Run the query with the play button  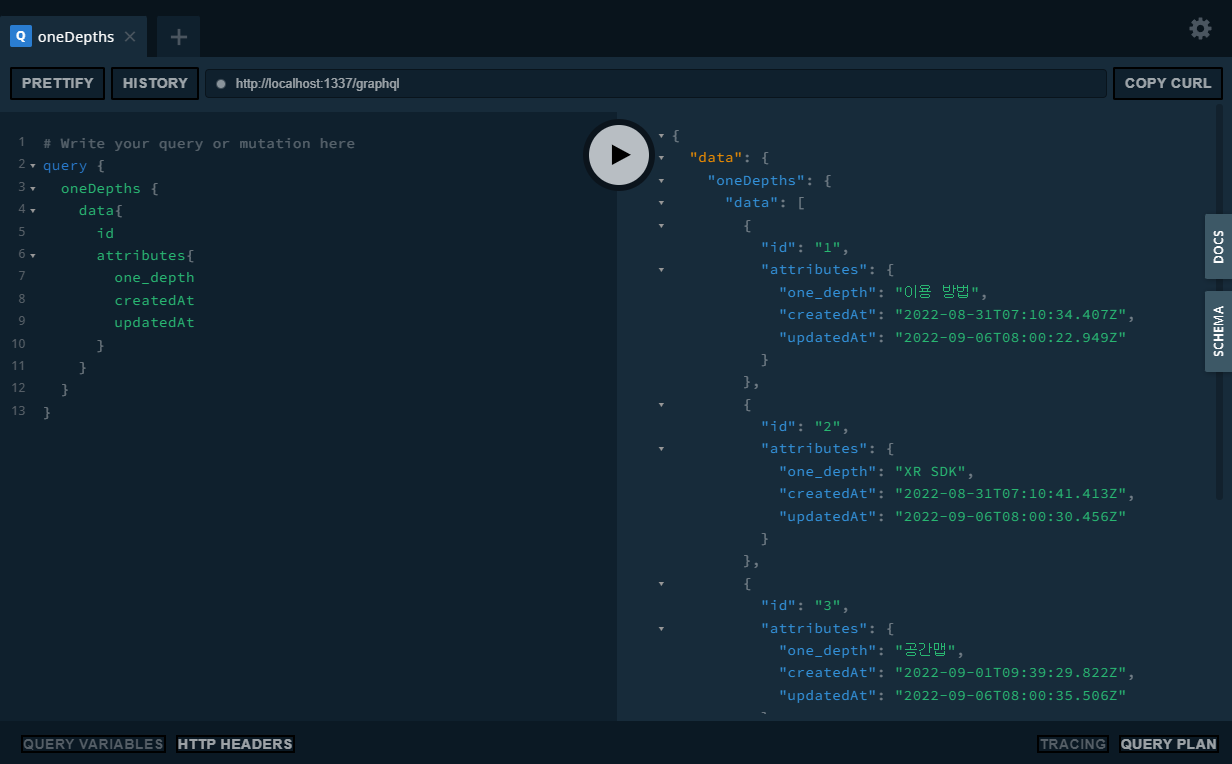pos(619,154)
